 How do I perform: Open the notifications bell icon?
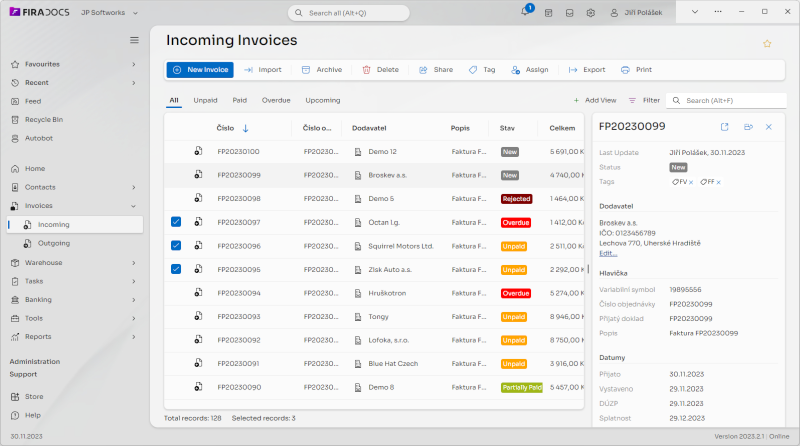[x=525, y=12]
